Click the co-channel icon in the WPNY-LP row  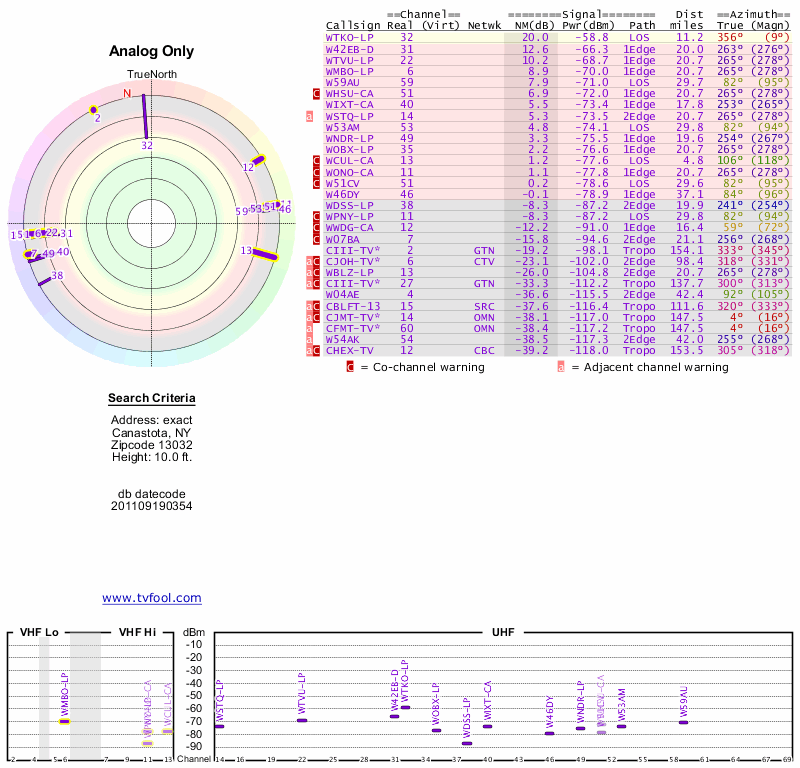(x=317, y=216)
